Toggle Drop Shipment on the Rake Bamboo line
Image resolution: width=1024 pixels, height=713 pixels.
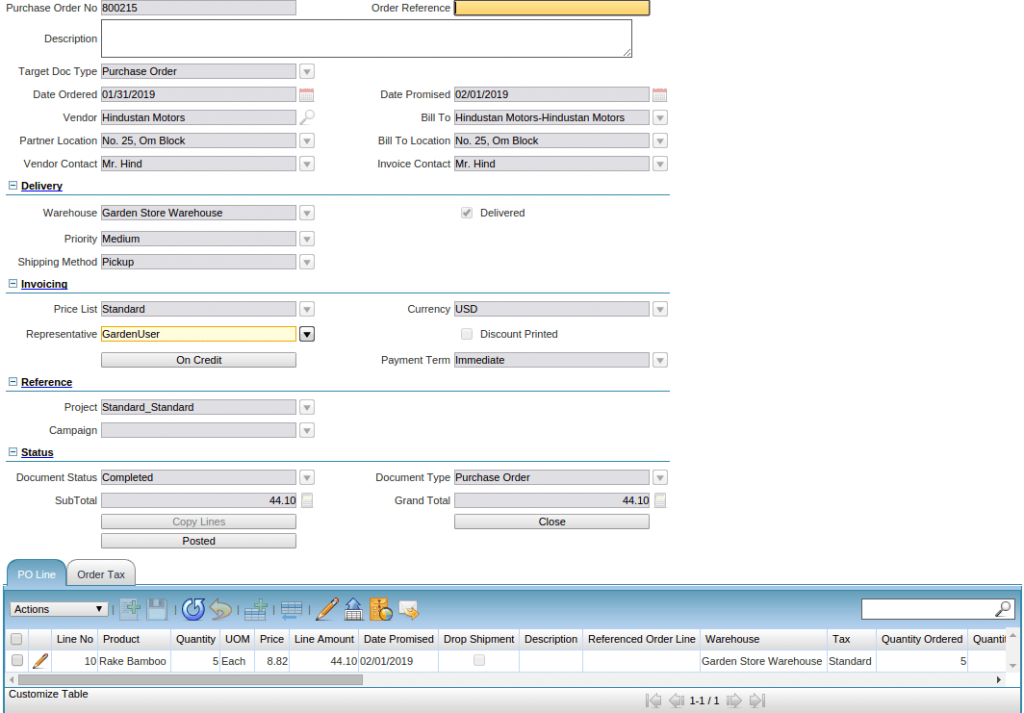(x=478, y=661)
